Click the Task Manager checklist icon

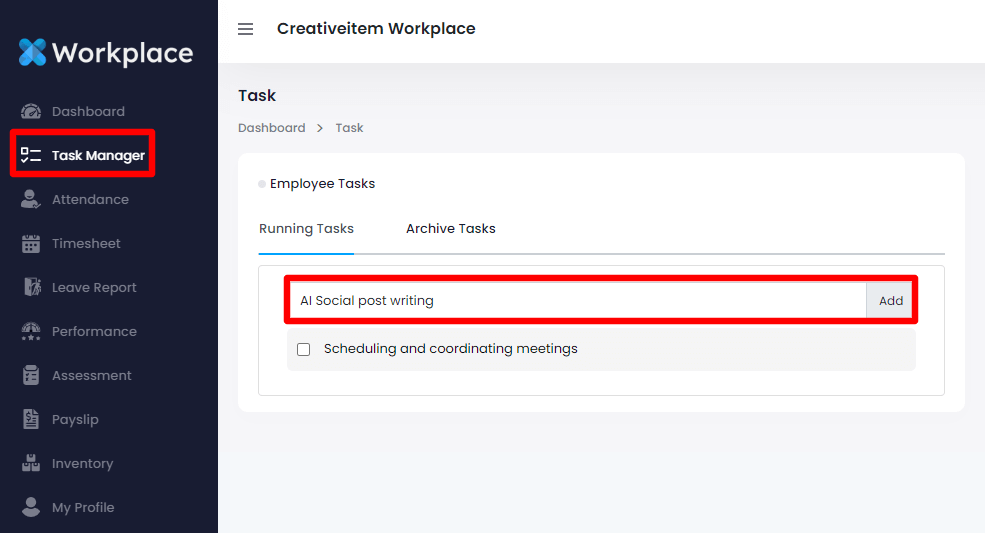tap(31, 155)
